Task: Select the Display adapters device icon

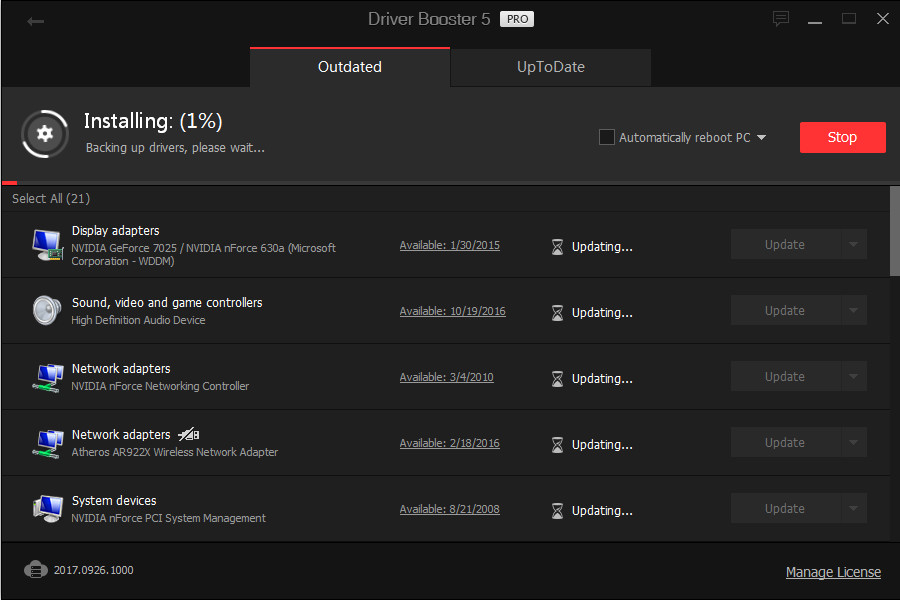Action: click(x=46, y=243)
